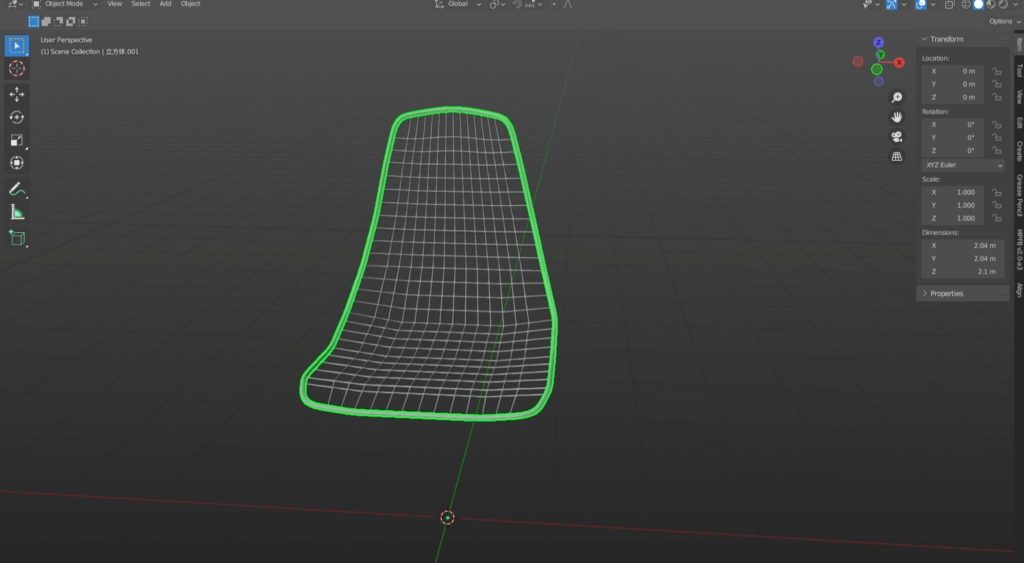
Task: Click the red X axis on the navigation gizmo
Action: (x=858, y=61)
